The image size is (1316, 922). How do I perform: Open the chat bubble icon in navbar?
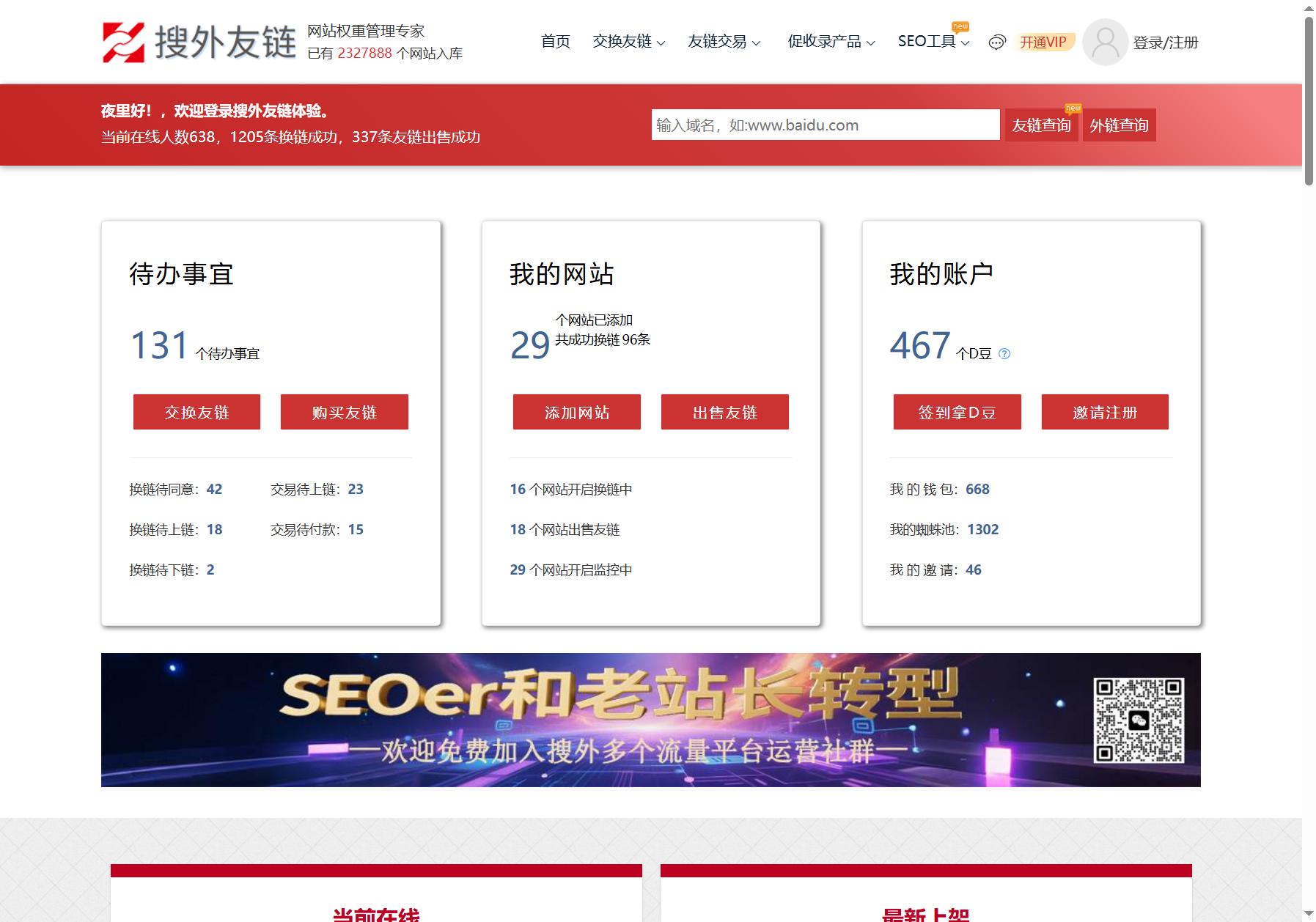tap(996, 43)
